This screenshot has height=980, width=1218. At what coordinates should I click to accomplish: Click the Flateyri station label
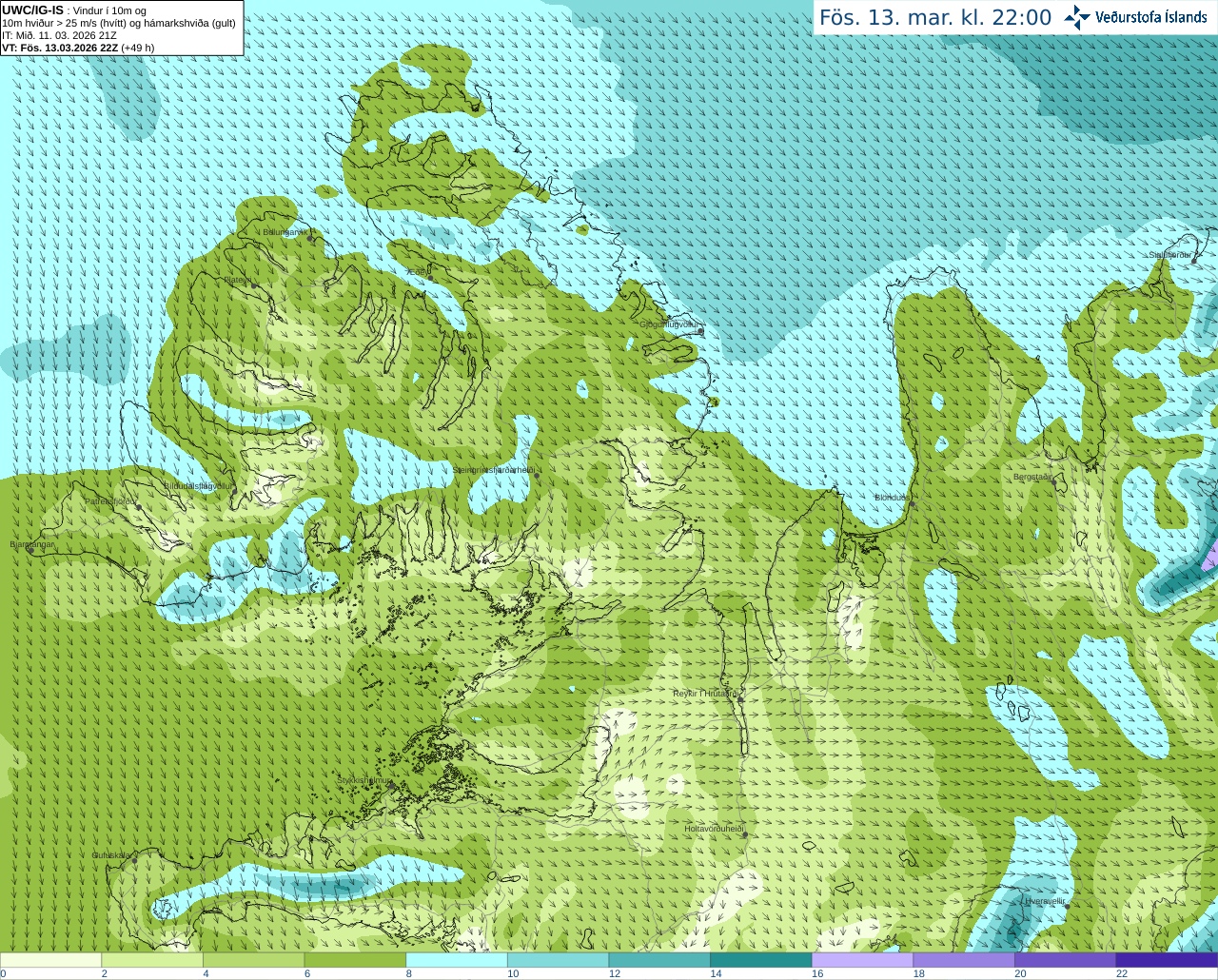(238, 280)
